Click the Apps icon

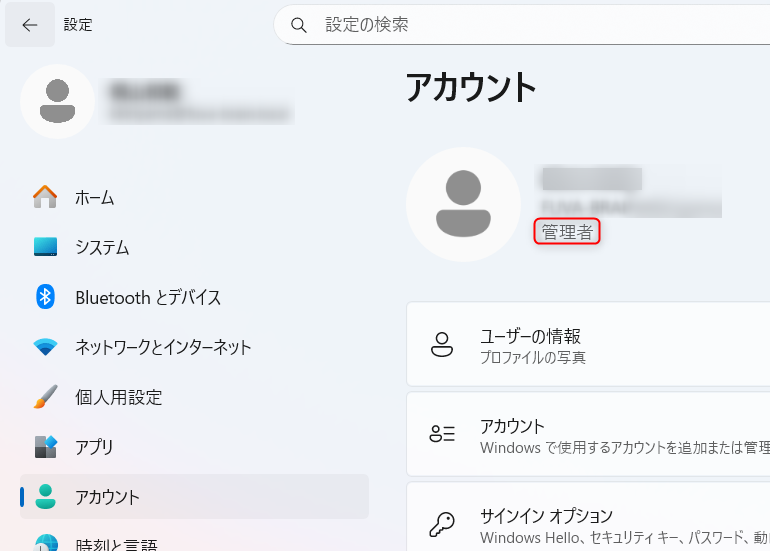pos(45,446)
